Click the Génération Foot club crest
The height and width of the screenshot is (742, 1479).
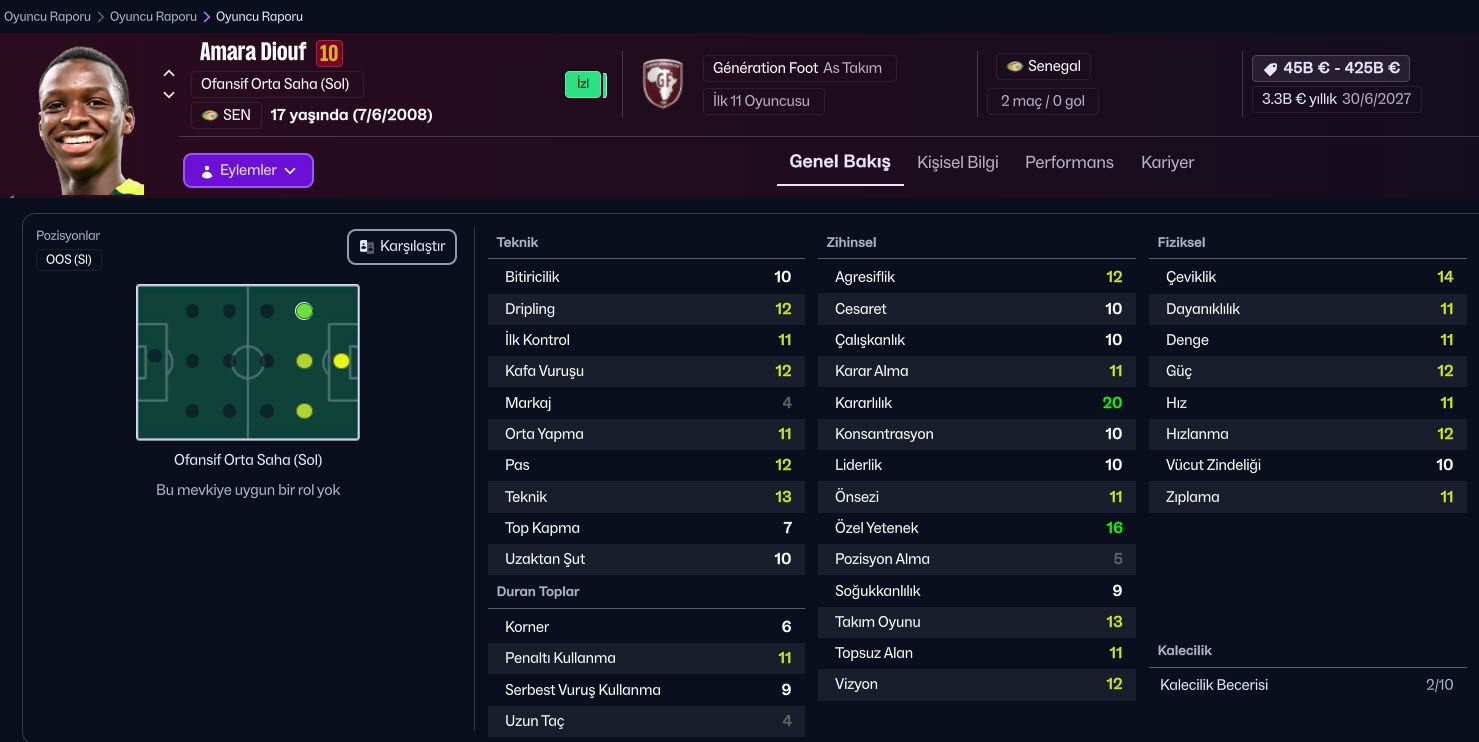pos(662,84)
